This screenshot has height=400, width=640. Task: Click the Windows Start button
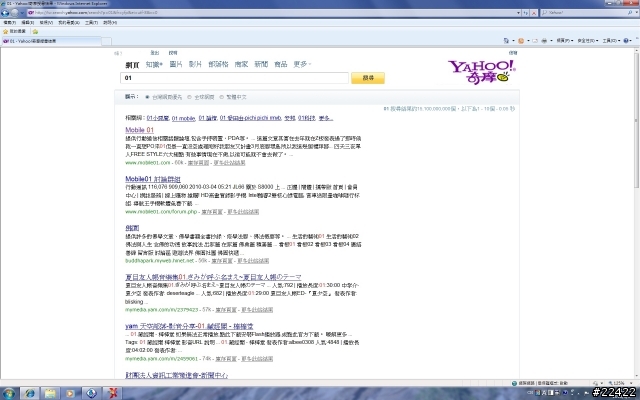(x=8, y=393)
